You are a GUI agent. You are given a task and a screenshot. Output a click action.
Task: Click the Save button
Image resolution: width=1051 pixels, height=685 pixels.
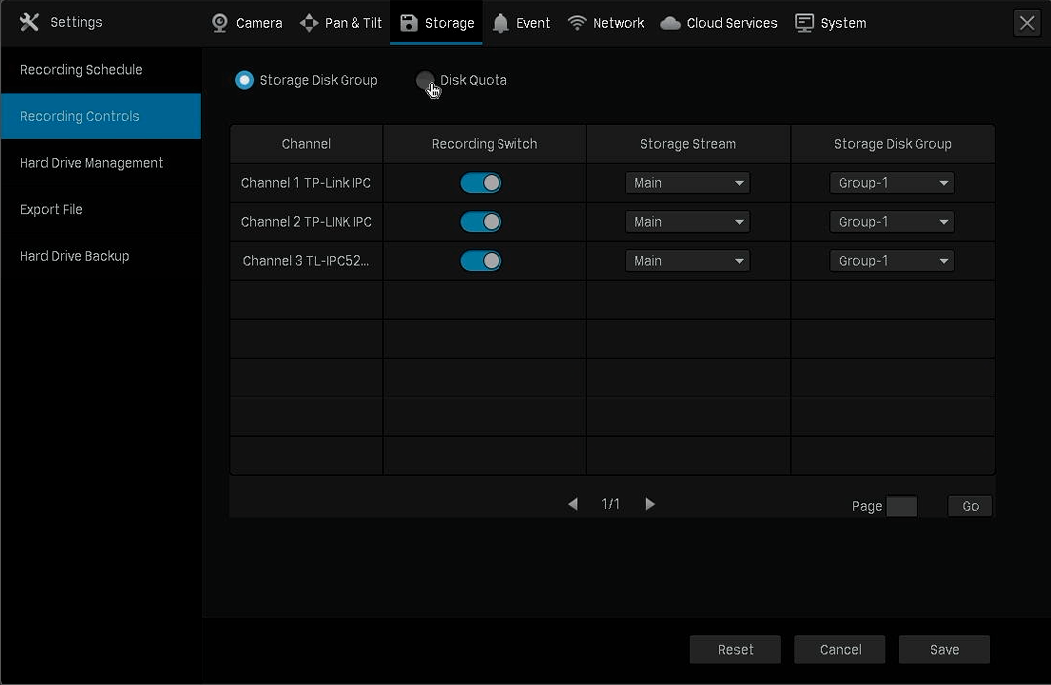point(944,649)
